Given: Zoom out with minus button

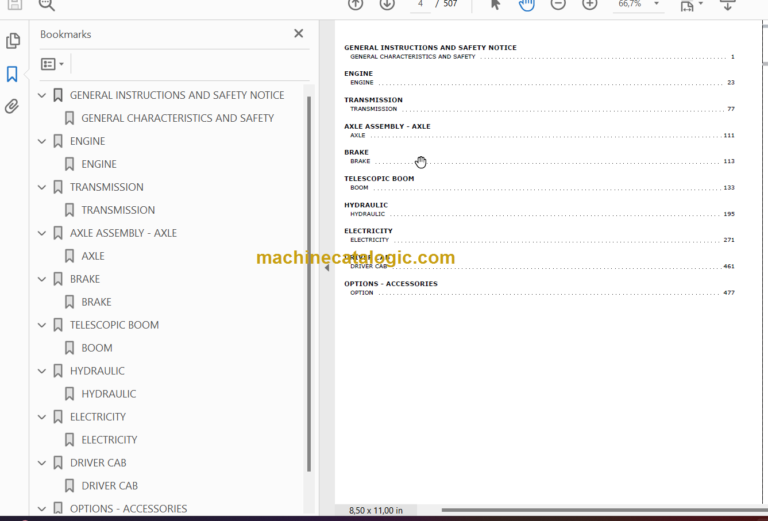Looking at the screenshot, I should tap(558, 4).
